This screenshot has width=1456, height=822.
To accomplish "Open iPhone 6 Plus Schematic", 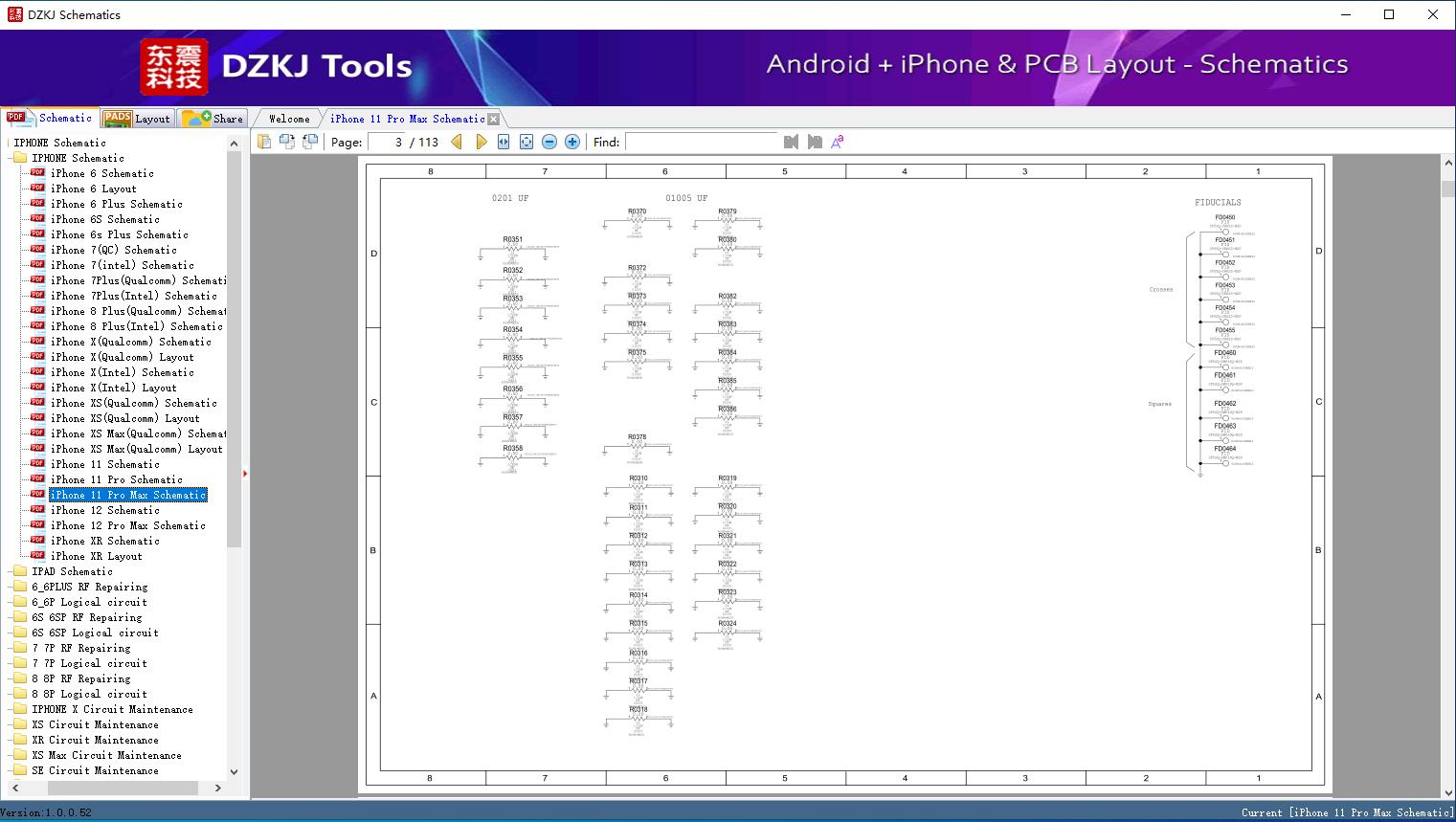I will (117, 204).
